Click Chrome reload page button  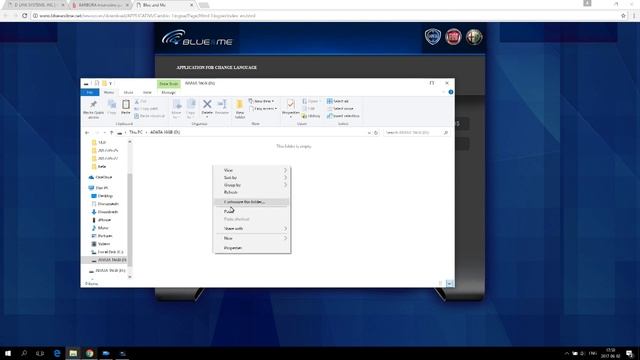click(24, 16)
